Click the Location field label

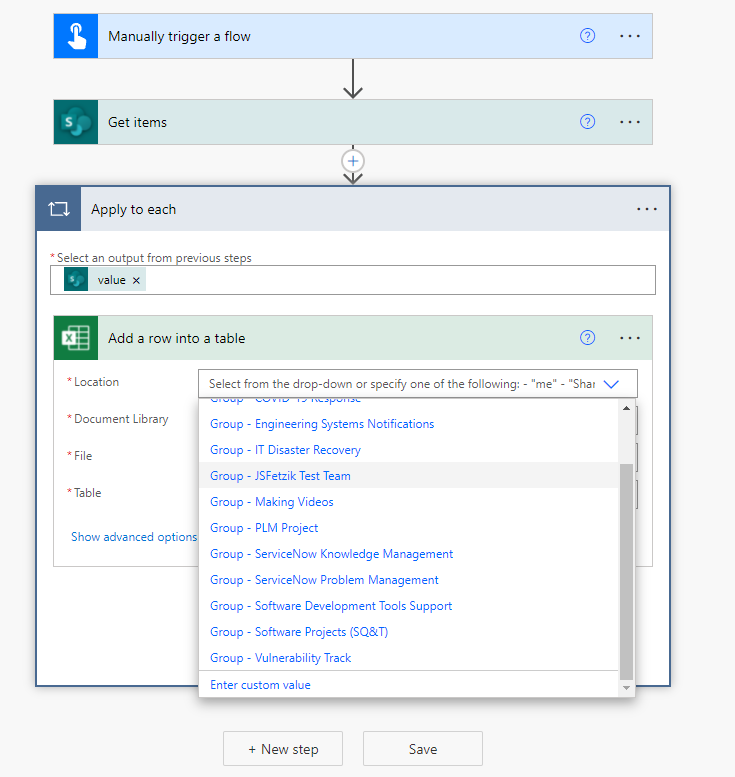click(96, 382)
